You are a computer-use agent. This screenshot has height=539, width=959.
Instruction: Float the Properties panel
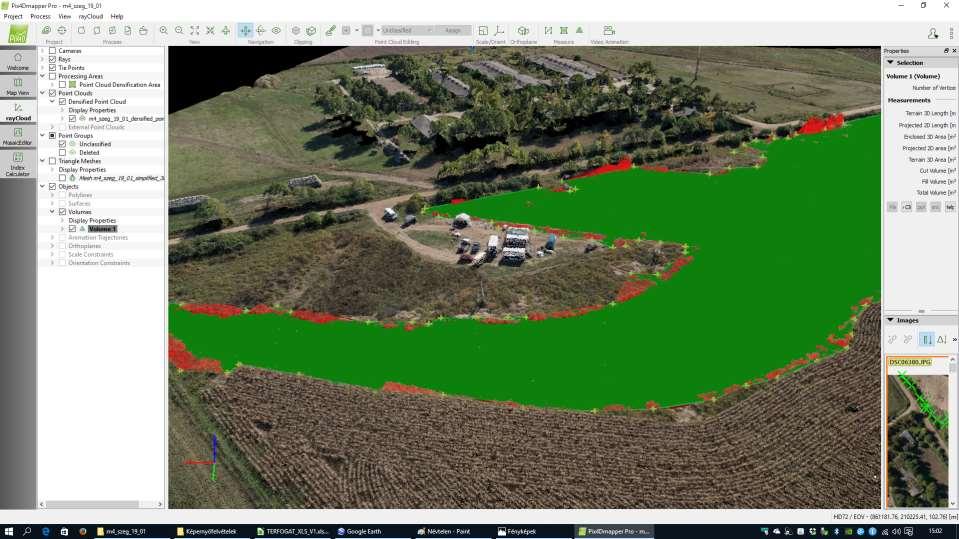[x=946, y=51]
